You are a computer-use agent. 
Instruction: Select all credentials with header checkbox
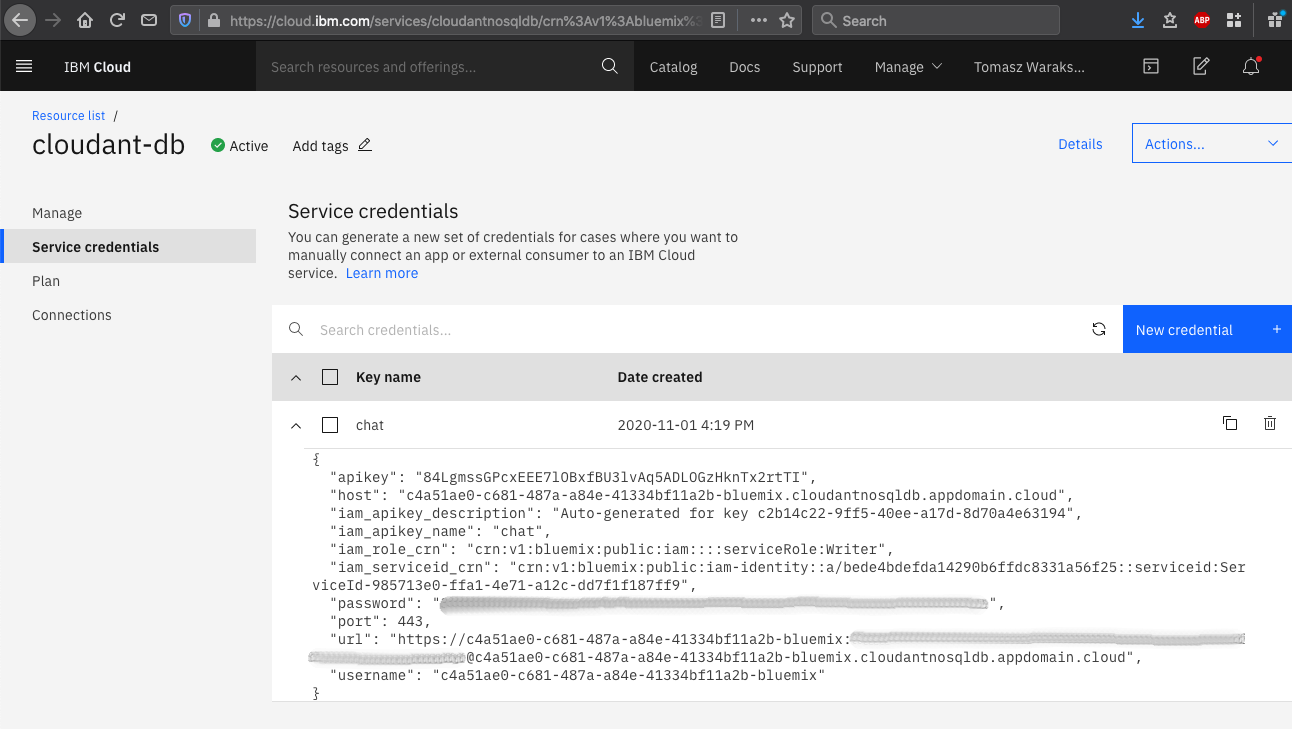click(x=330, y=377)
